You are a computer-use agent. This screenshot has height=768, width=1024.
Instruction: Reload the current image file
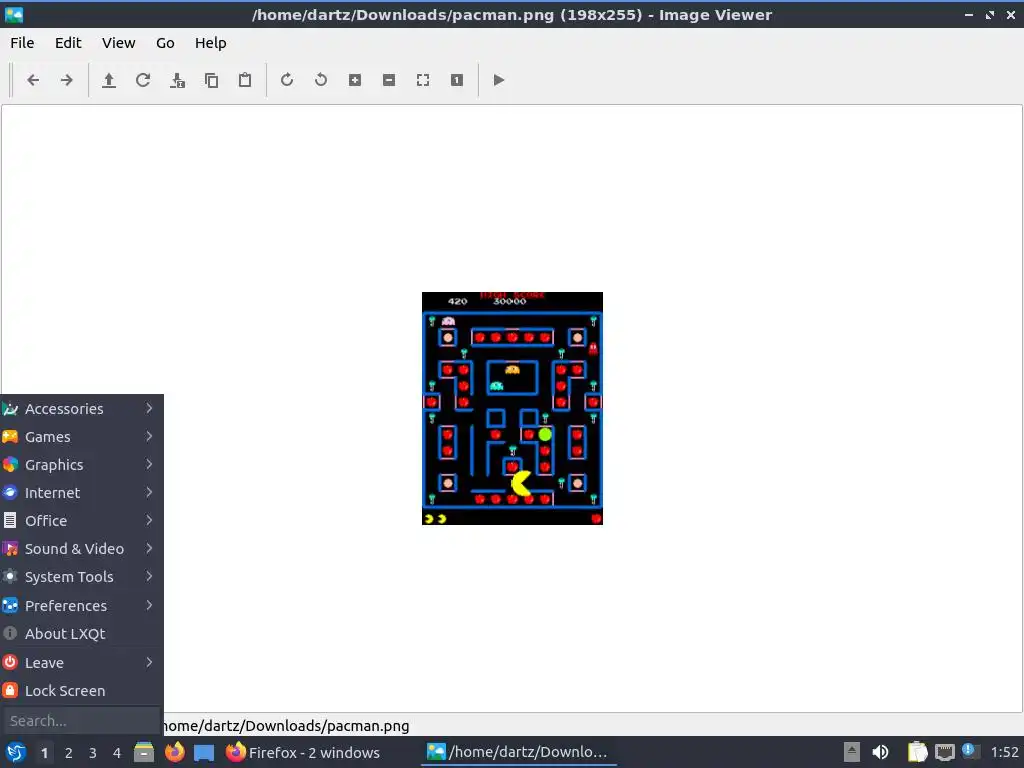(x=143, y=80)
